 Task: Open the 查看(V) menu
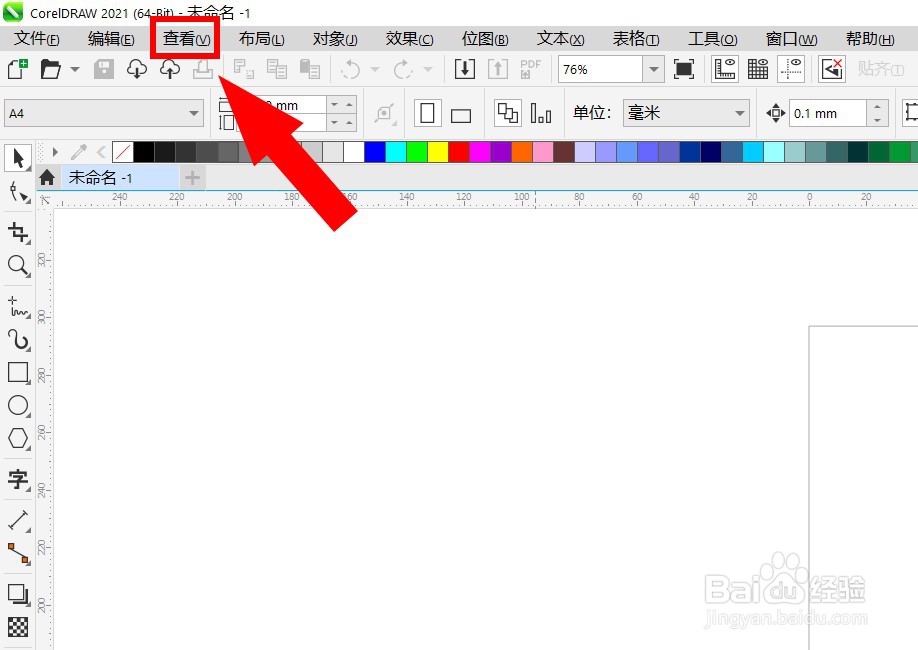tap(186, 39)
